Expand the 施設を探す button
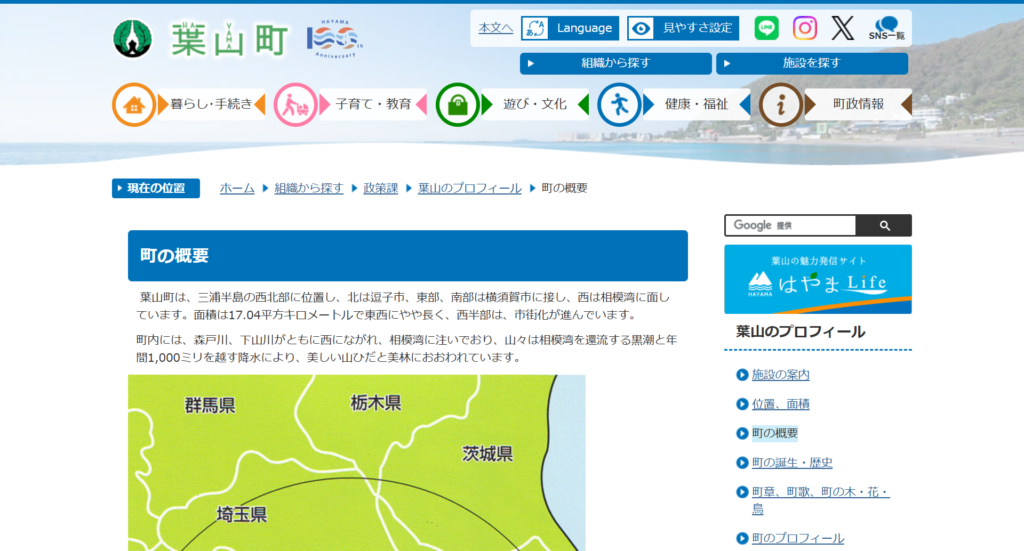 click(x=811, y=63)
